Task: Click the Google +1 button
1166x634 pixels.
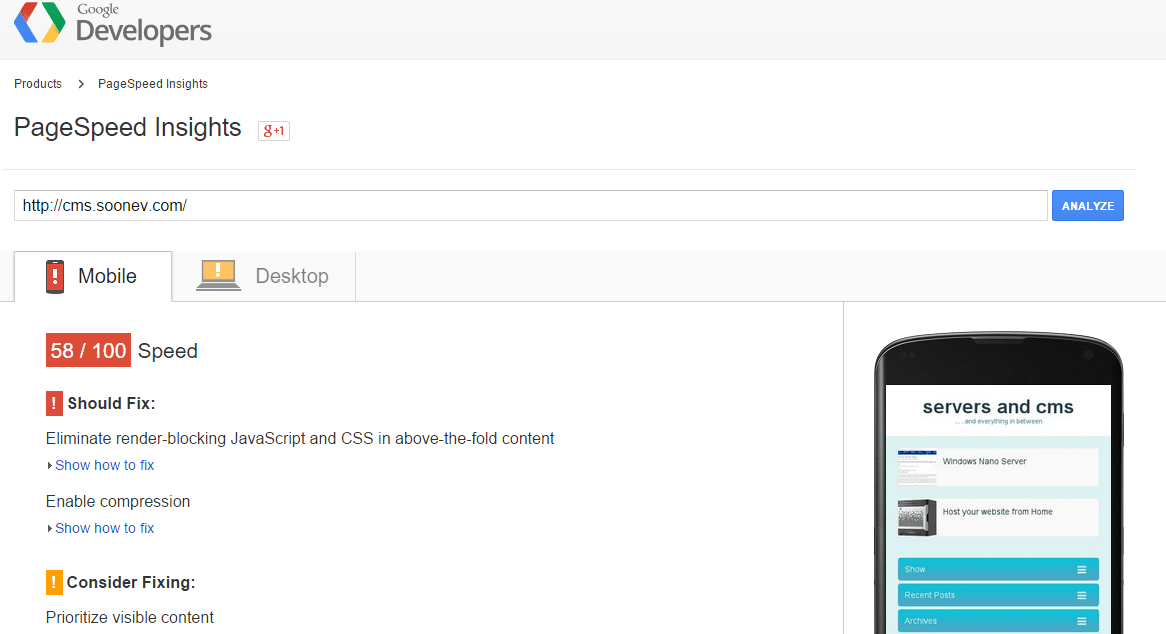Action: [x=274, y=131]
